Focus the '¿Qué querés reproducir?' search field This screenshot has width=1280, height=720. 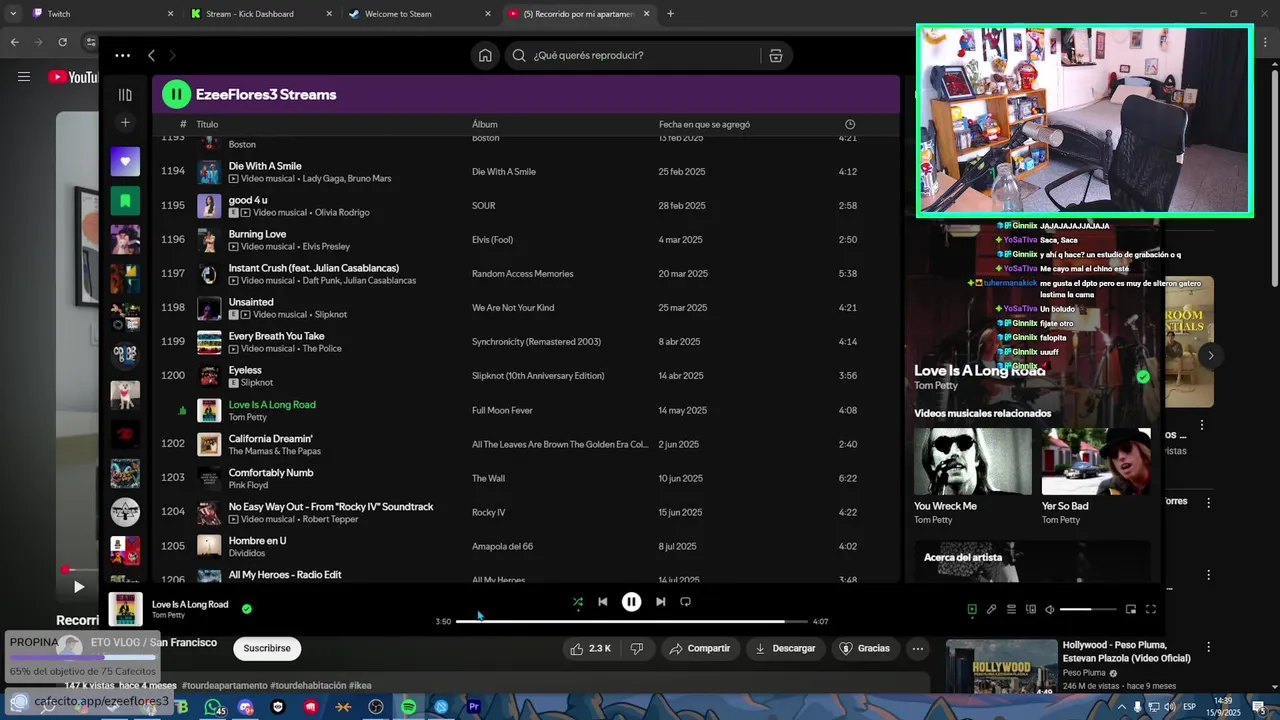click(632, 56)
